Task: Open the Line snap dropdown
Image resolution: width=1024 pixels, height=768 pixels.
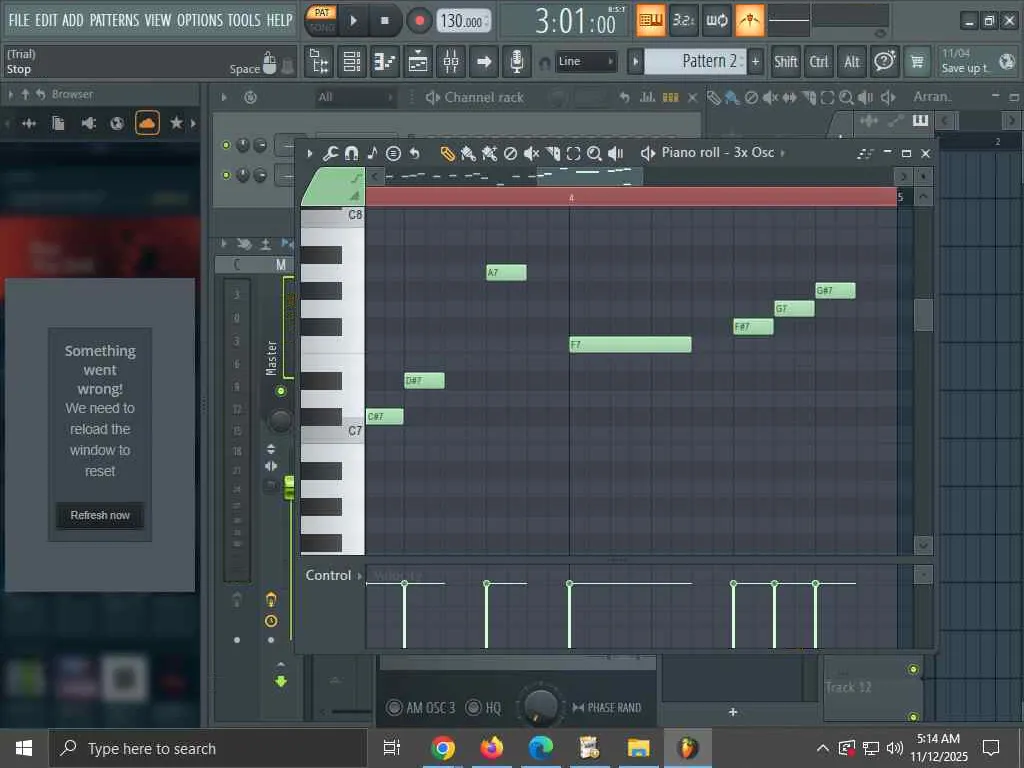Action: 586,61
